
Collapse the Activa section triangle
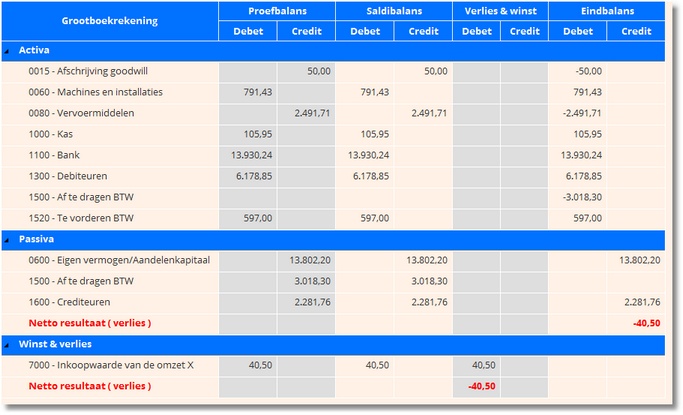[x=8, y=50]
